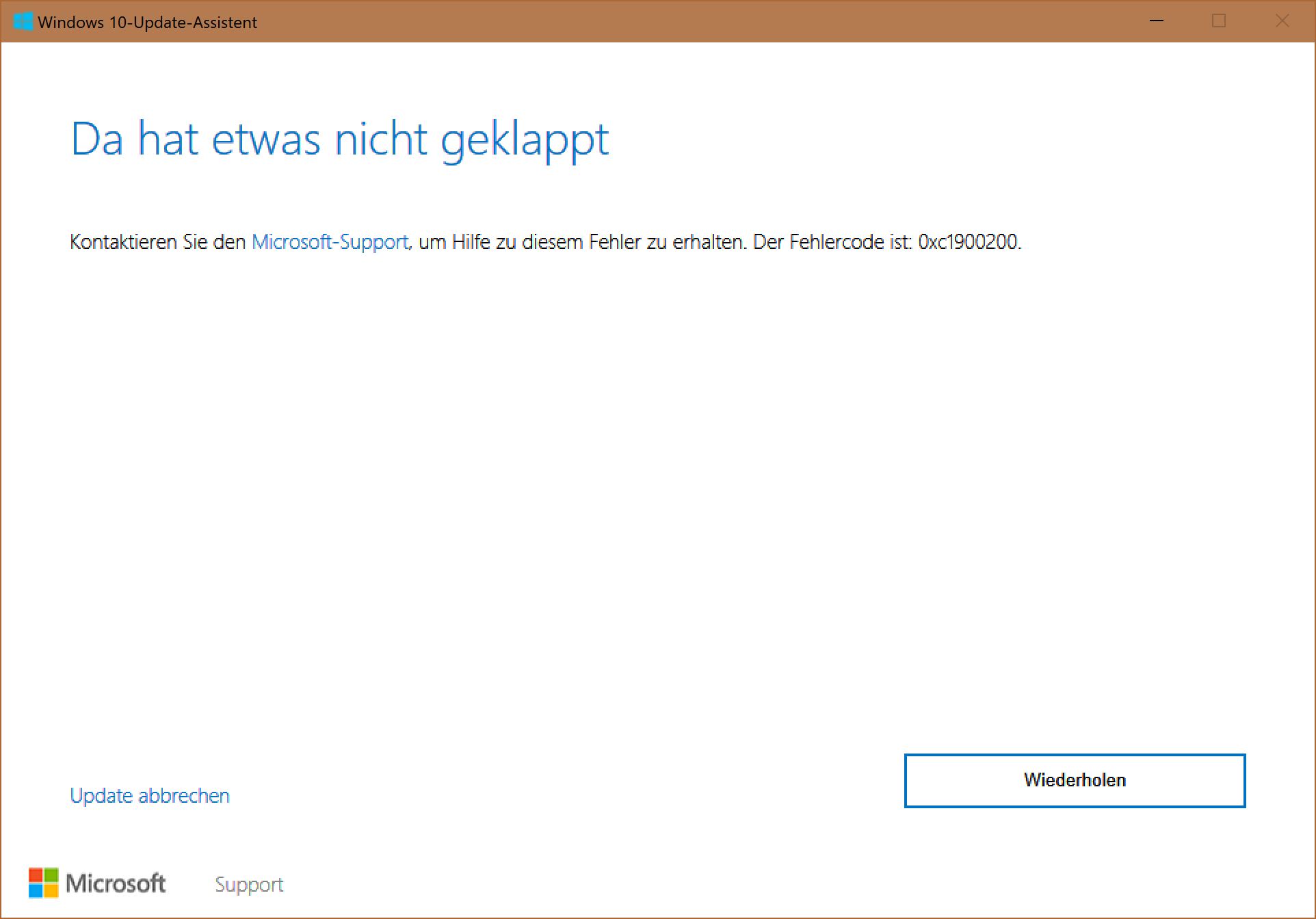Open the Support link in the footer

249,884
